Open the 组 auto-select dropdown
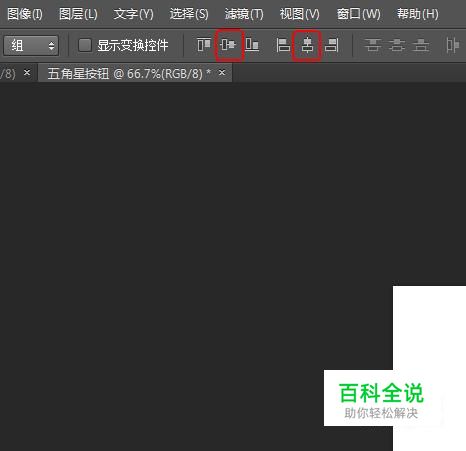The image size is (466, 451). (x=31, y=45)
